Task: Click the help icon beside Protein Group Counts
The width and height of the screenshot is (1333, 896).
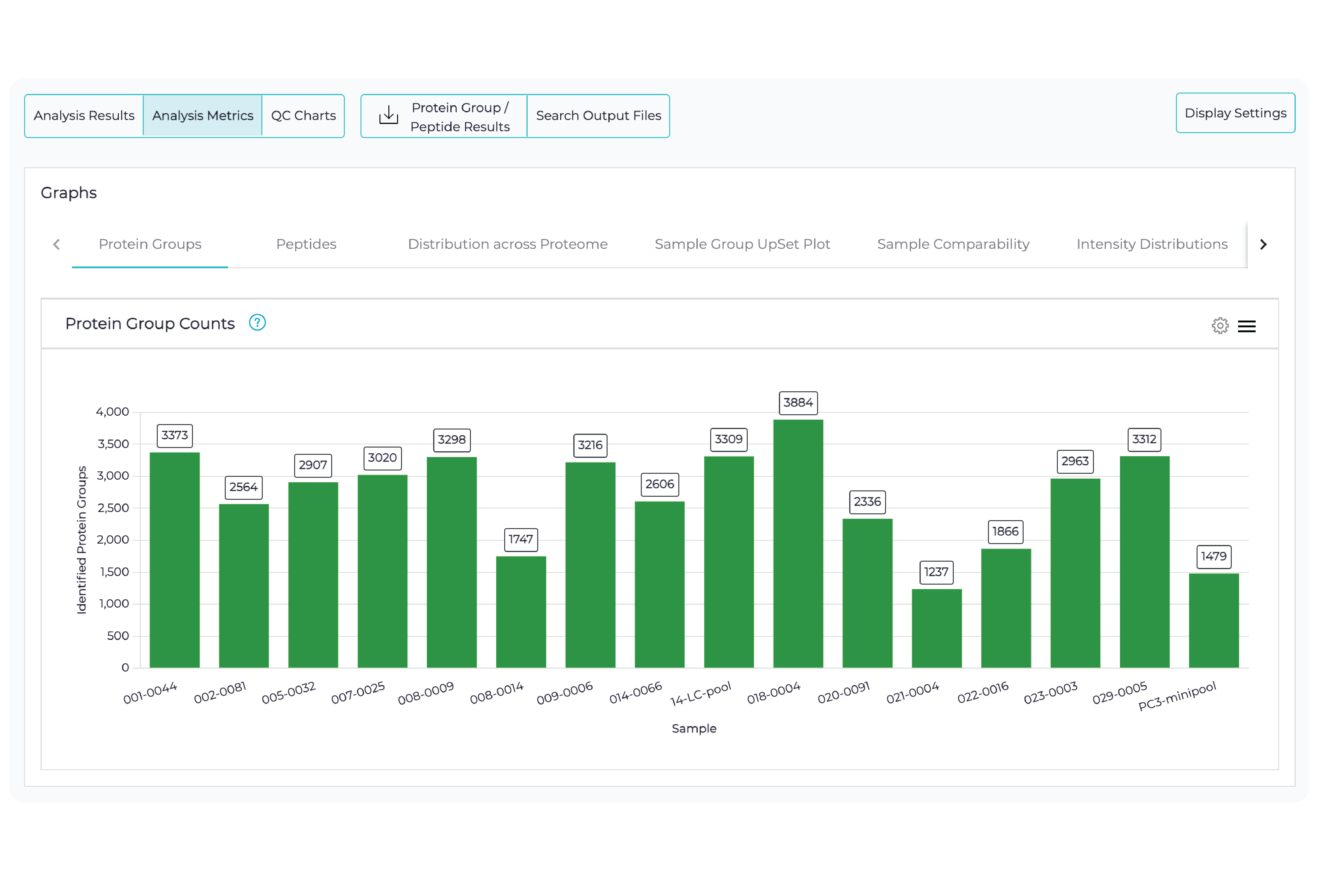Action: 257,323
